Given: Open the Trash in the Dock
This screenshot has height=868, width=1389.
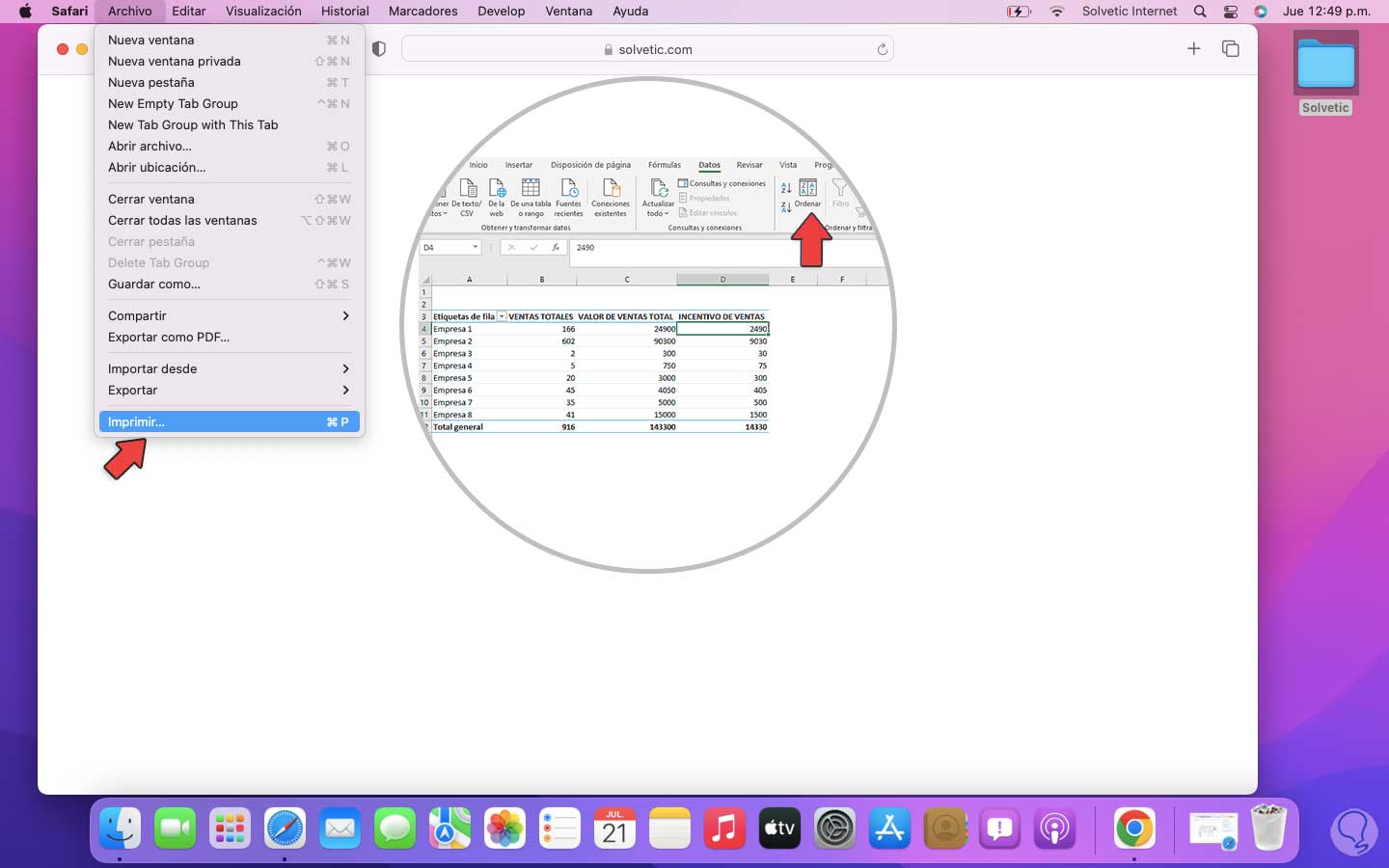Looking at the screenshot, I should point(1268,828).
